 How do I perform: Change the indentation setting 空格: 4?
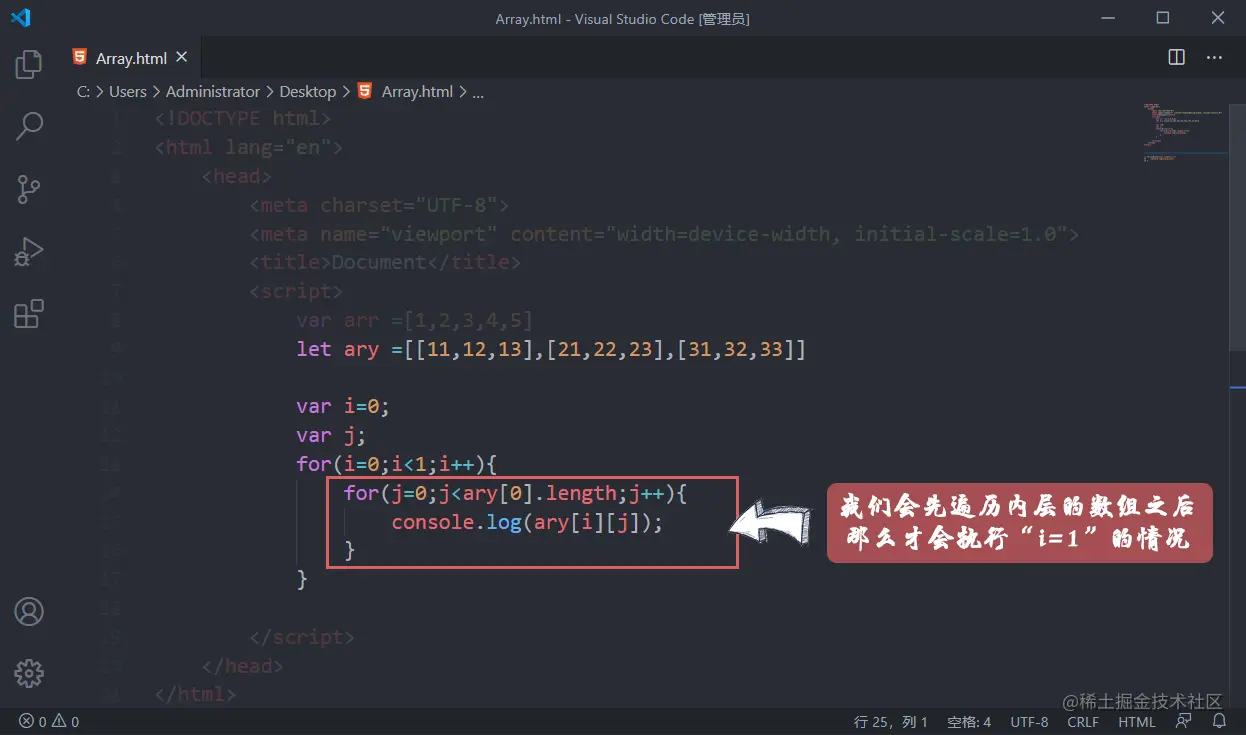[x=969, y=721]
